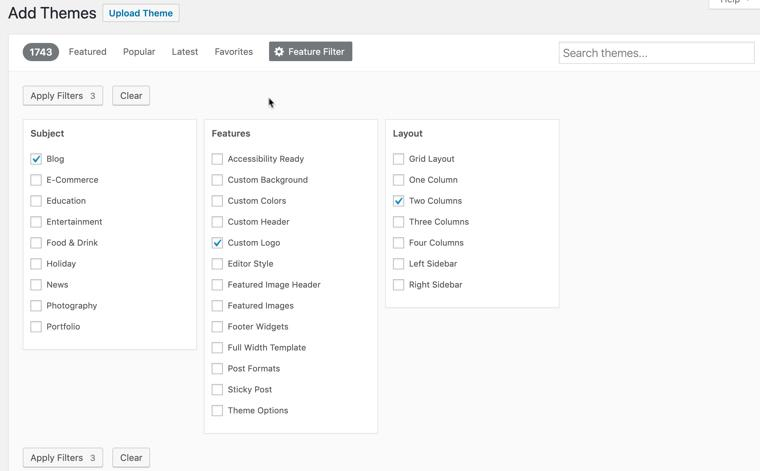Switch to the Featured tab
Viewport: 760px width, 471px height.
(x=87, y=52)
